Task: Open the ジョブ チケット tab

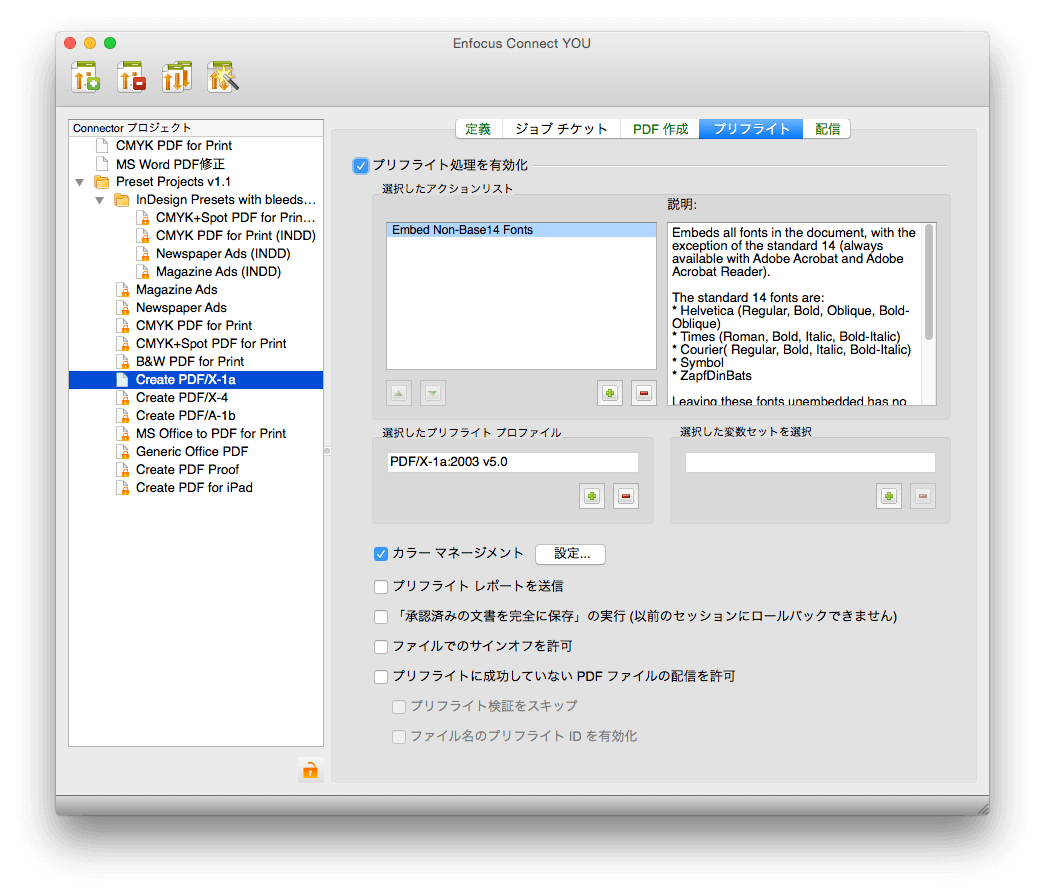Action: coord(561,129)
